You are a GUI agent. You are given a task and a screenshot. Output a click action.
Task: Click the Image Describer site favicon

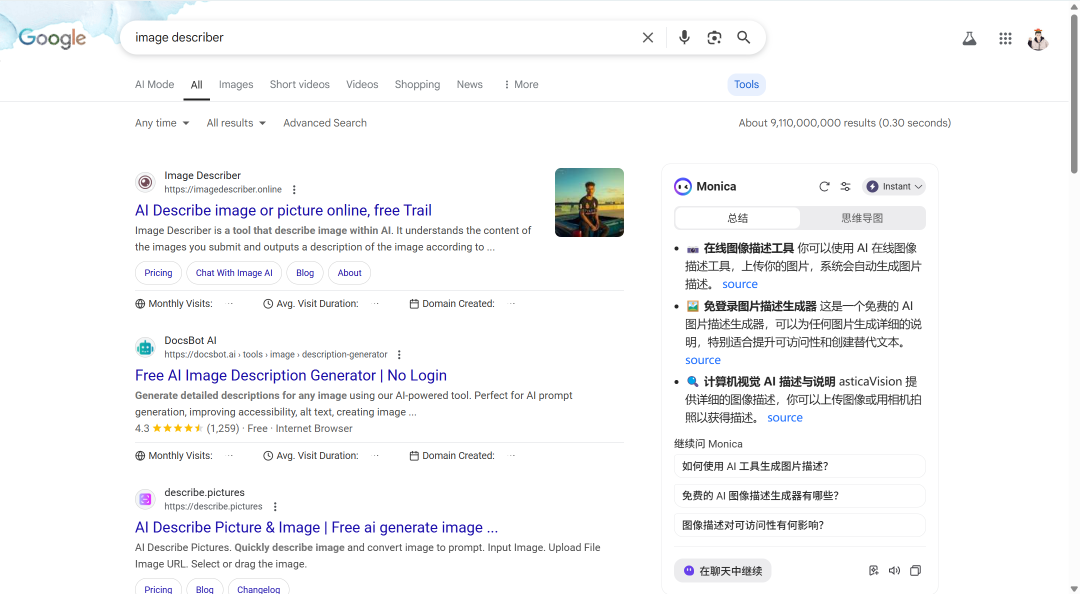pyautogui.click(x=145, y=183)
